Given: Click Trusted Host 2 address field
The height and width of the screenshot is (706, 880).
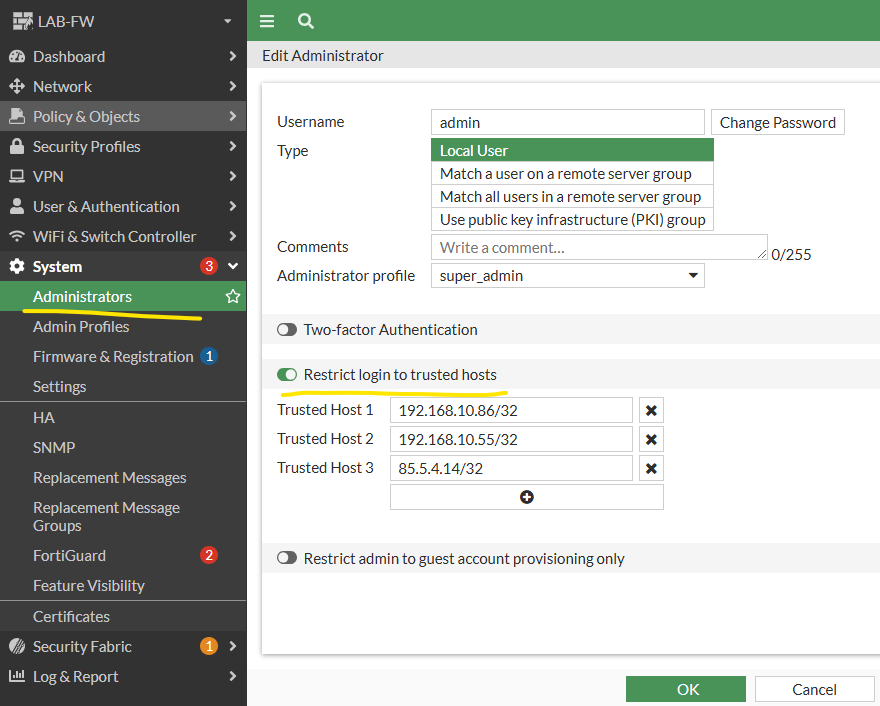Looking at the screenshot, I should [511, 439].
